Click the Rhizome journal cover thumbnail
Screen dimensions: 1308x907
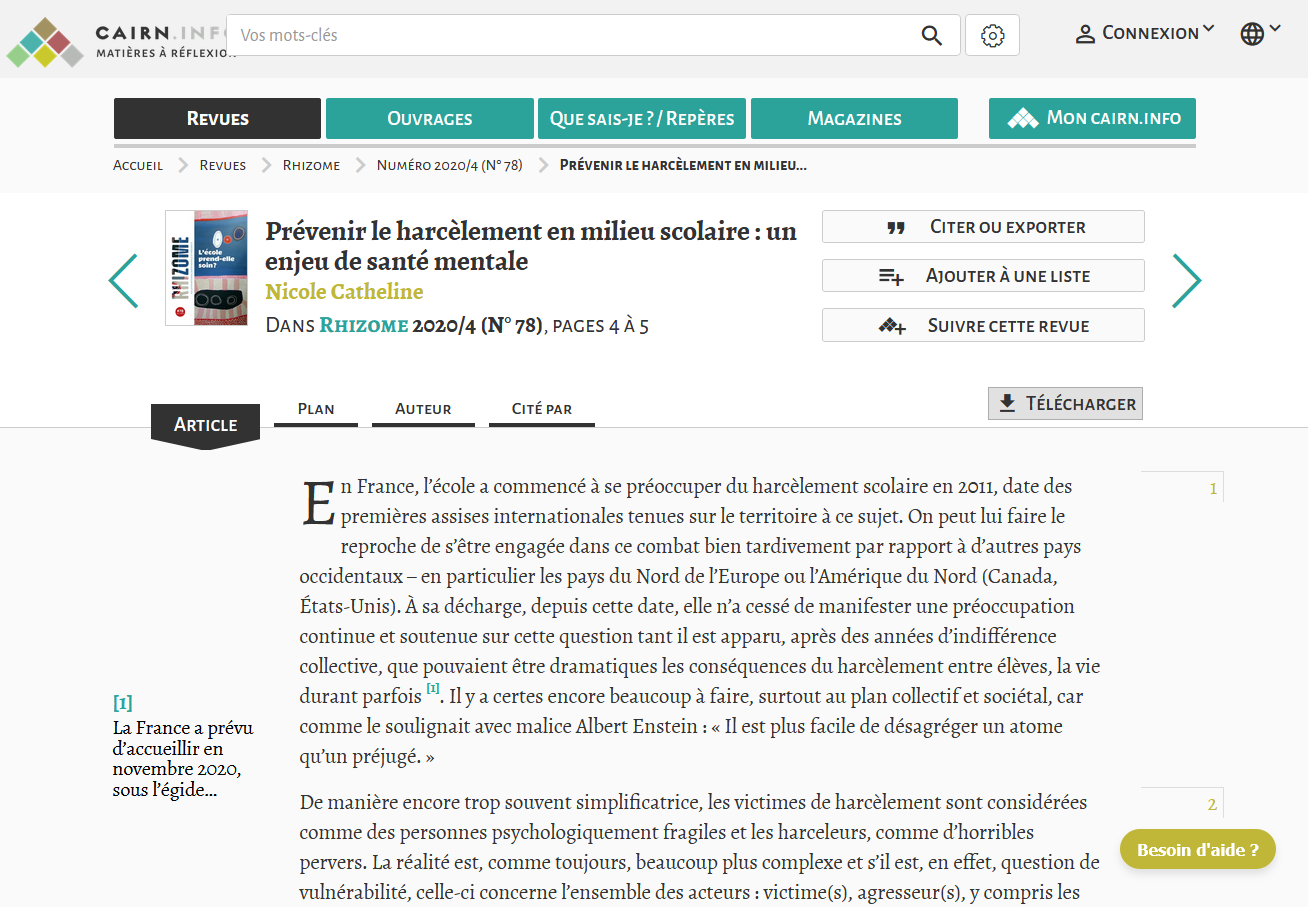click(207, 267)
